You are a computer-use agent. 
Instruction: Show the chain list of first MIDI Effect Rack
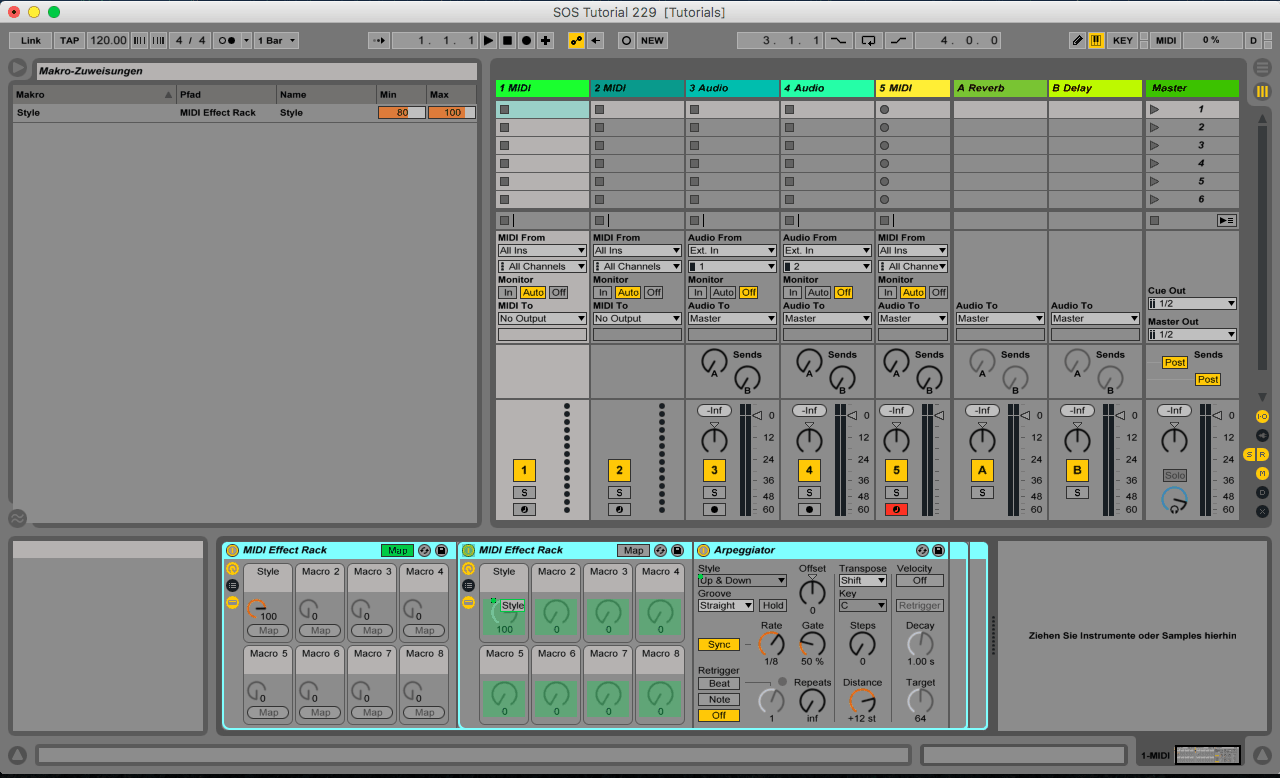pos(232,586)
